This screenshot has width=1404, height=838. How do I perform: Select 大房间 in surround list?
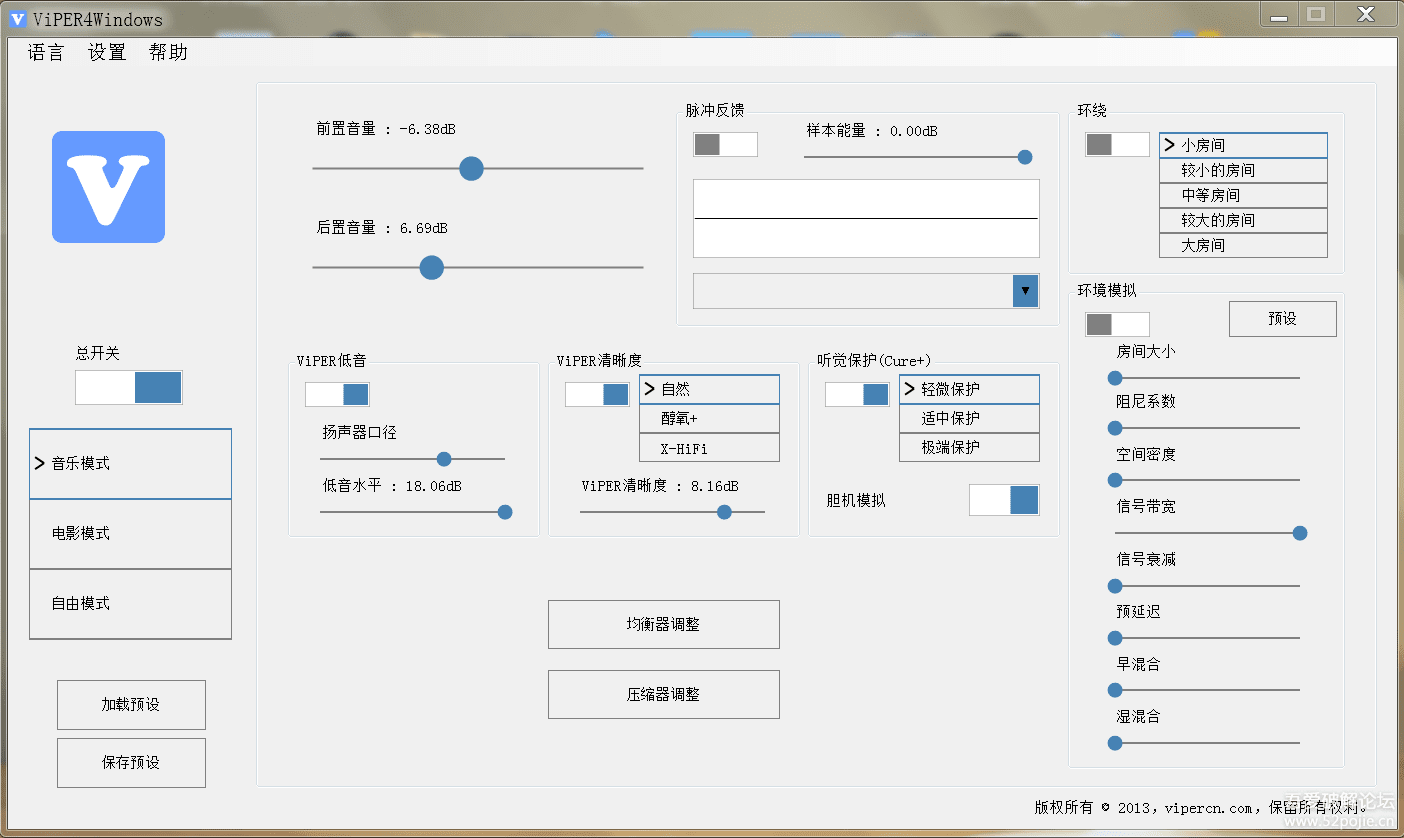[x=1243, y=245]
